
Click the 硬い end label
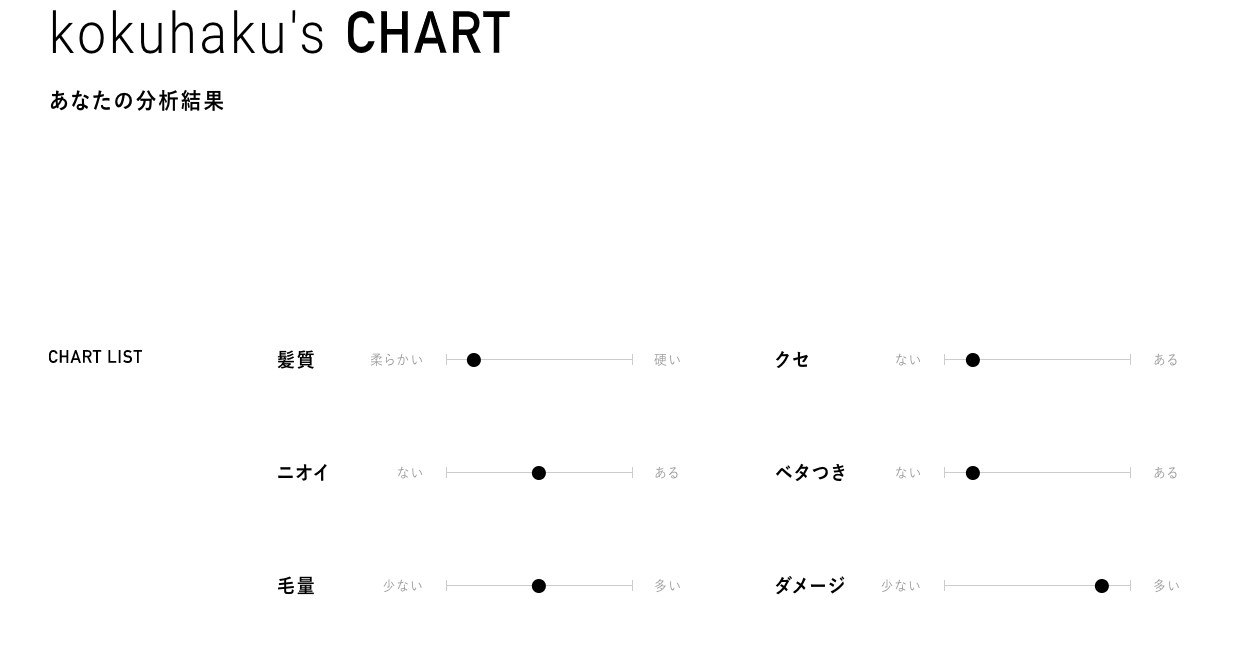667,360
